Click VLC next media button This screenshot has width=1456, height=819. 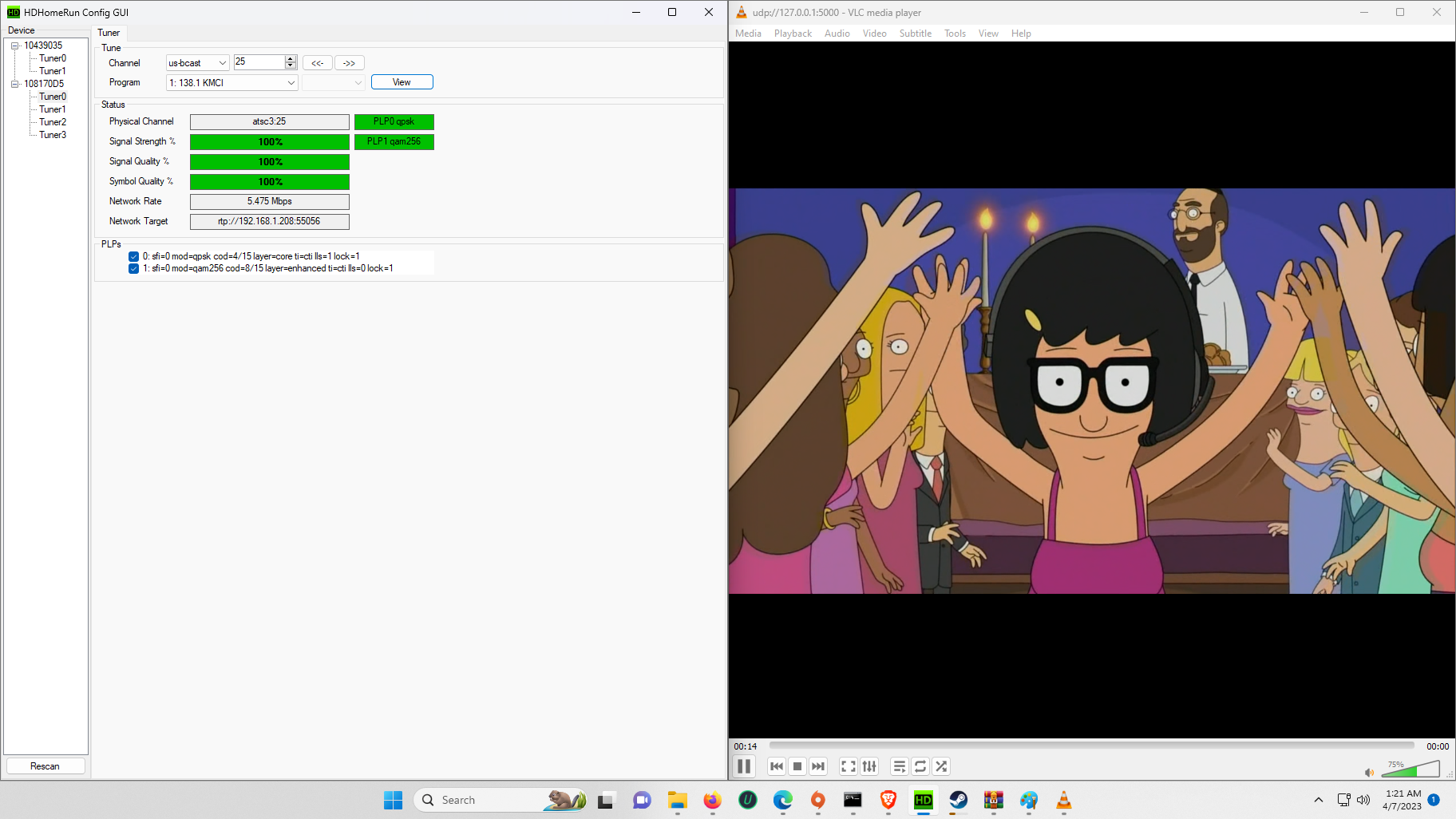[x=818, y=766]
